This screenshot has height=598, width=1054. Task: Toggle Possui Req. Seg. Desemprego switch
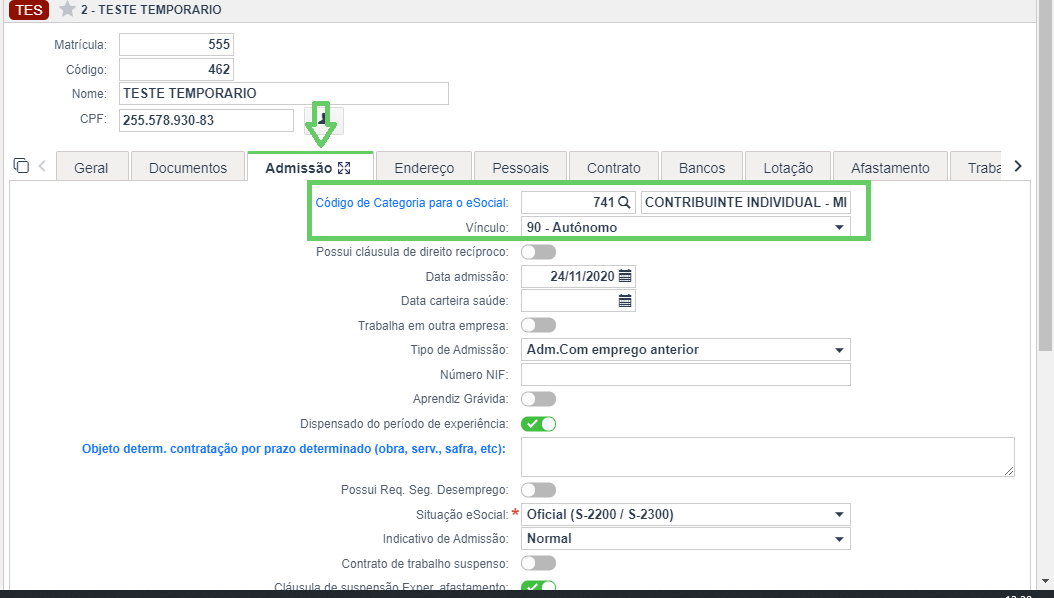coord(538,490)
